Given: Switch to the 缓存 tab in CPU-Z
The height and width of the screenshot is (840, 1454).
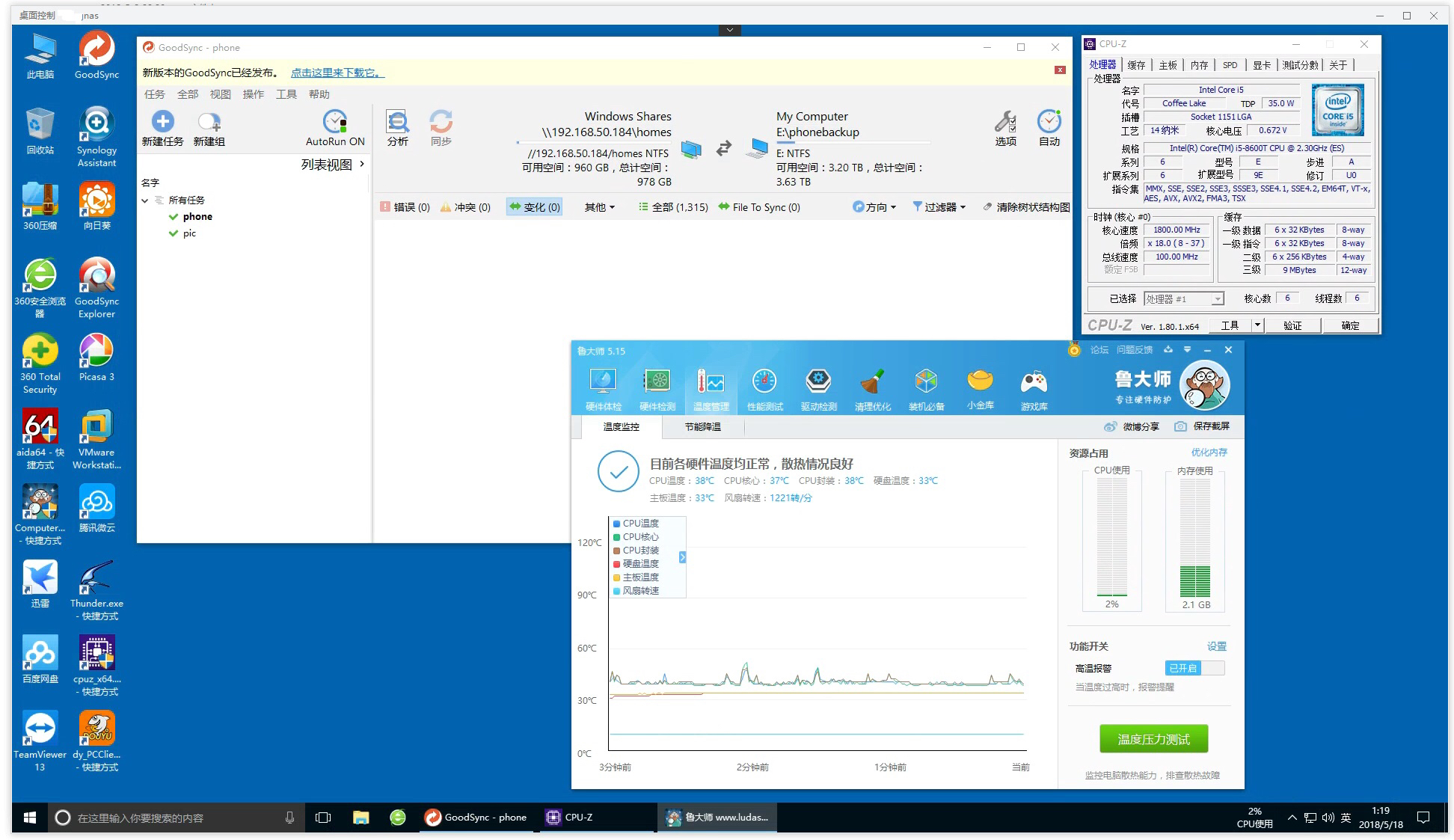Looking at the screenshot, I should (x=1135, y=65).
